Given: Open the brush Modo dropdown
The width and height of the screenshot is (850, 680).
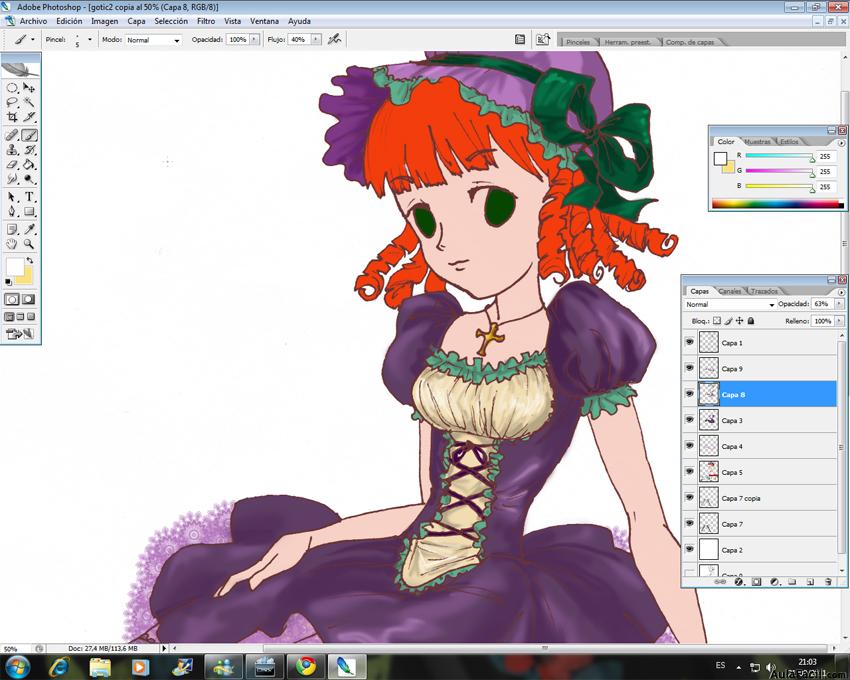Looking at the screenshot, I should [153, 40].
